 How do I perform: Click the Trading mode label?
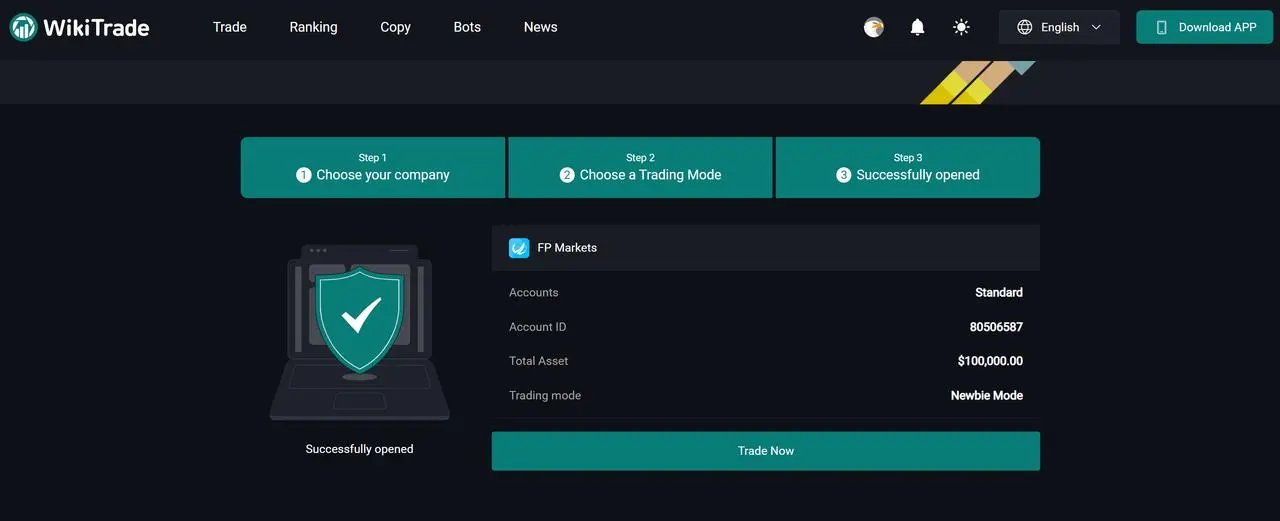[x=545, y=395]
